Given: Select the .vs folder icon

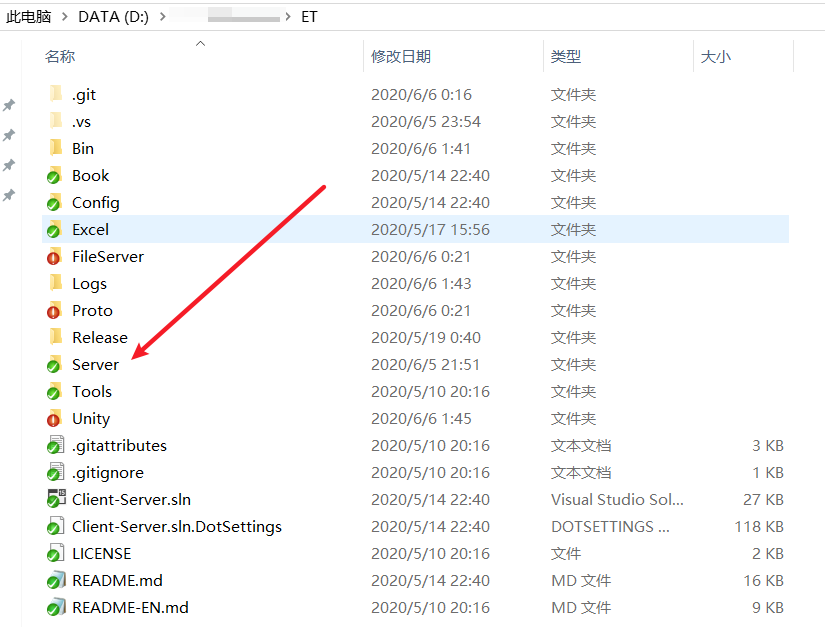Looking at the screenshot, I should [55, 121].
